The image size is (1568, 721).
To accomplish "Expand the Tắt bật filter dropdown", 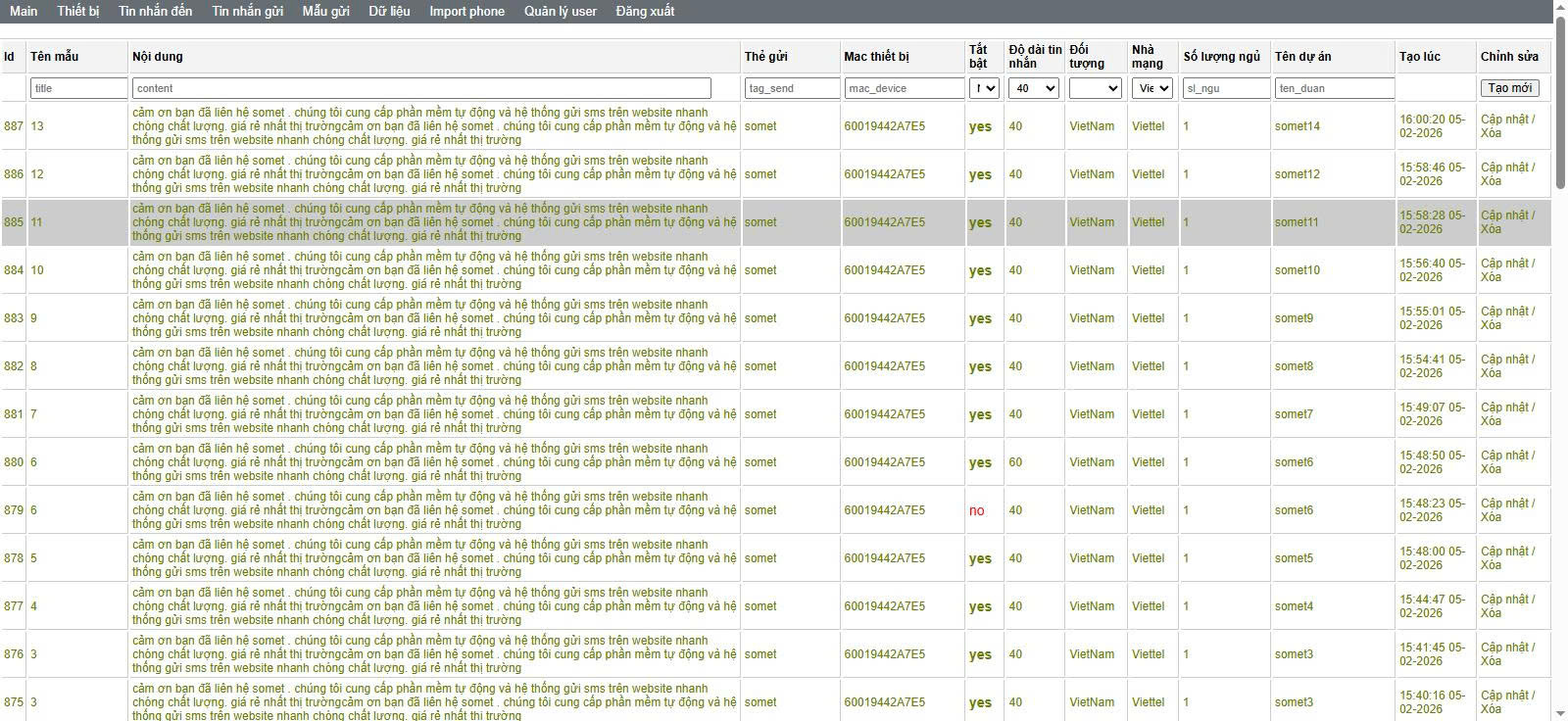I will pos(984,88).
